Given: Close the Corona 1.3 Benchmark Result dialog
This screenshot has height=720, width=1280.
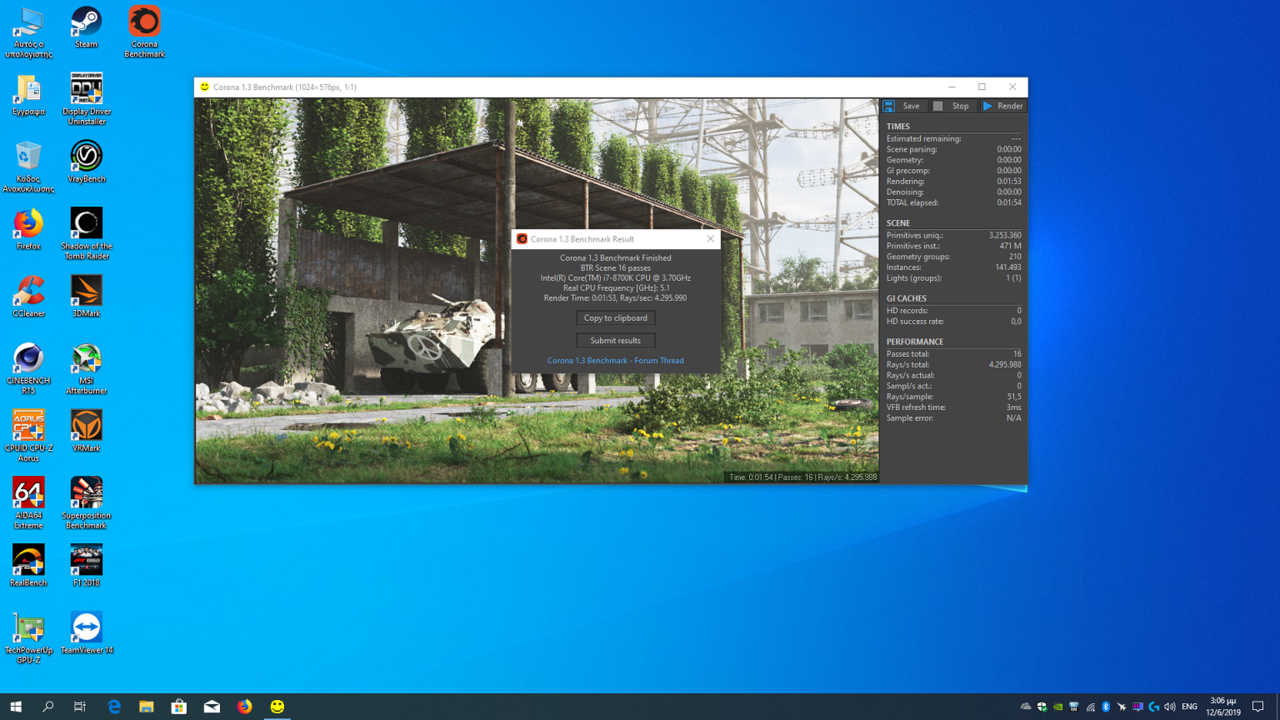Looking at the screenshot, I should point(710,239).
